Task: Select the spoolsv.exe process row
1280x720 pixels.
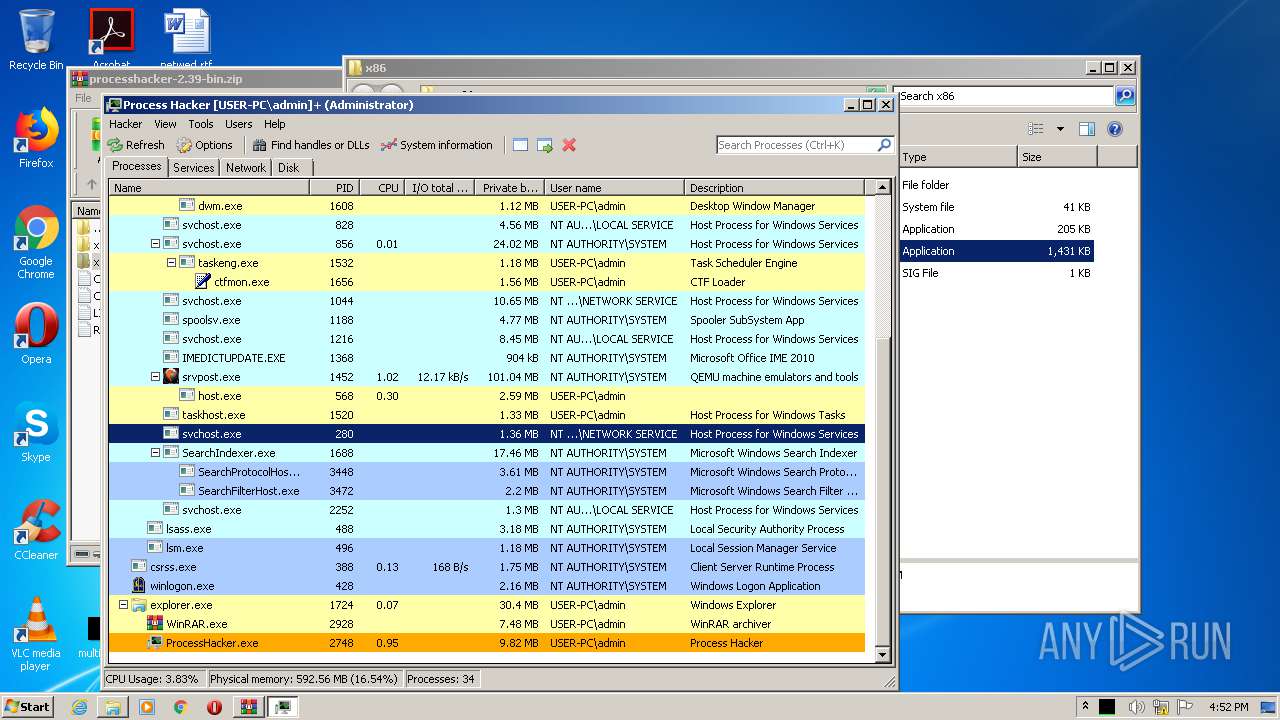Action: click(486, 320)
